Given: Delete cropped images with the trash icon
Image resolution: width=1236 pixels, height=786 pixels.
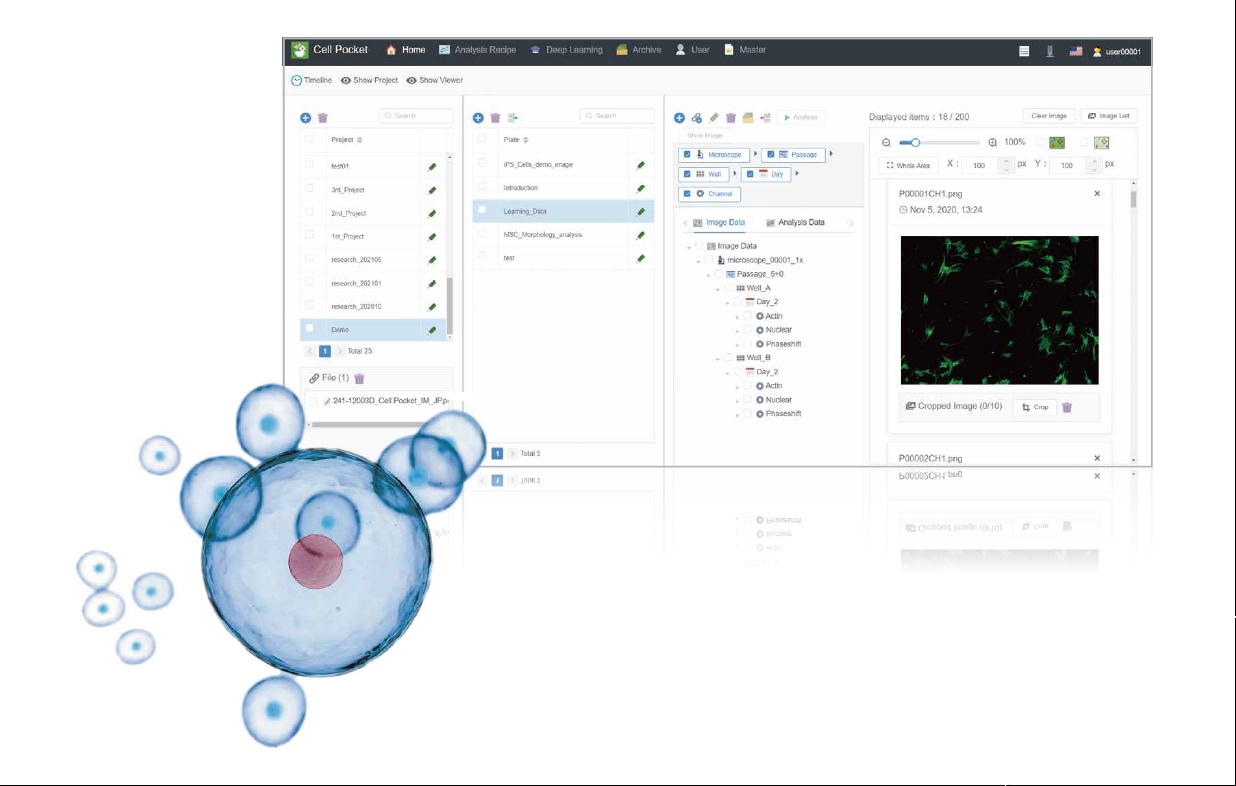Looking at the screenshot, I should (1067, 408).
